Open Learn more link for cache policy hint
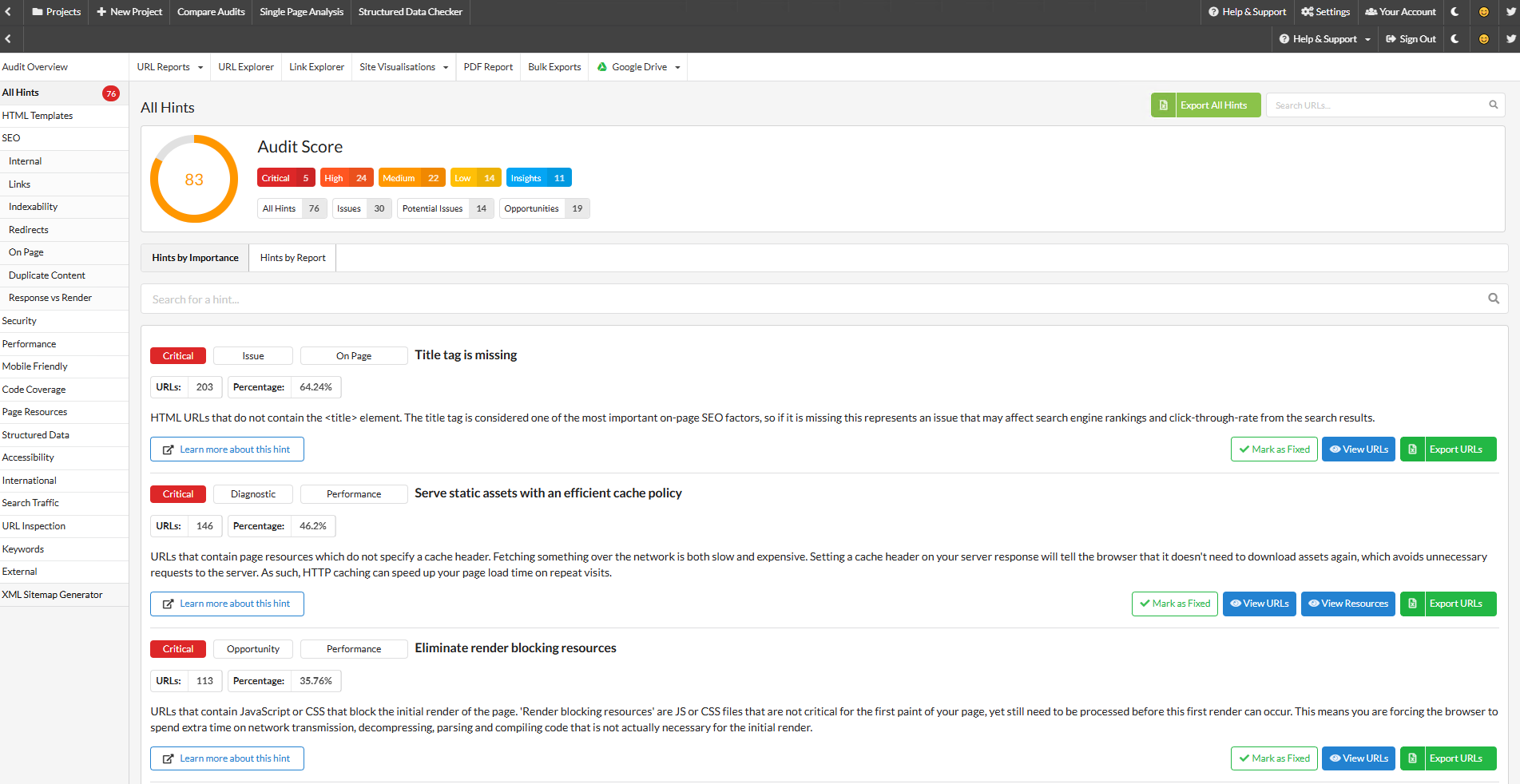The height and width of the screenshot is (784, 1520). (227, 604)
